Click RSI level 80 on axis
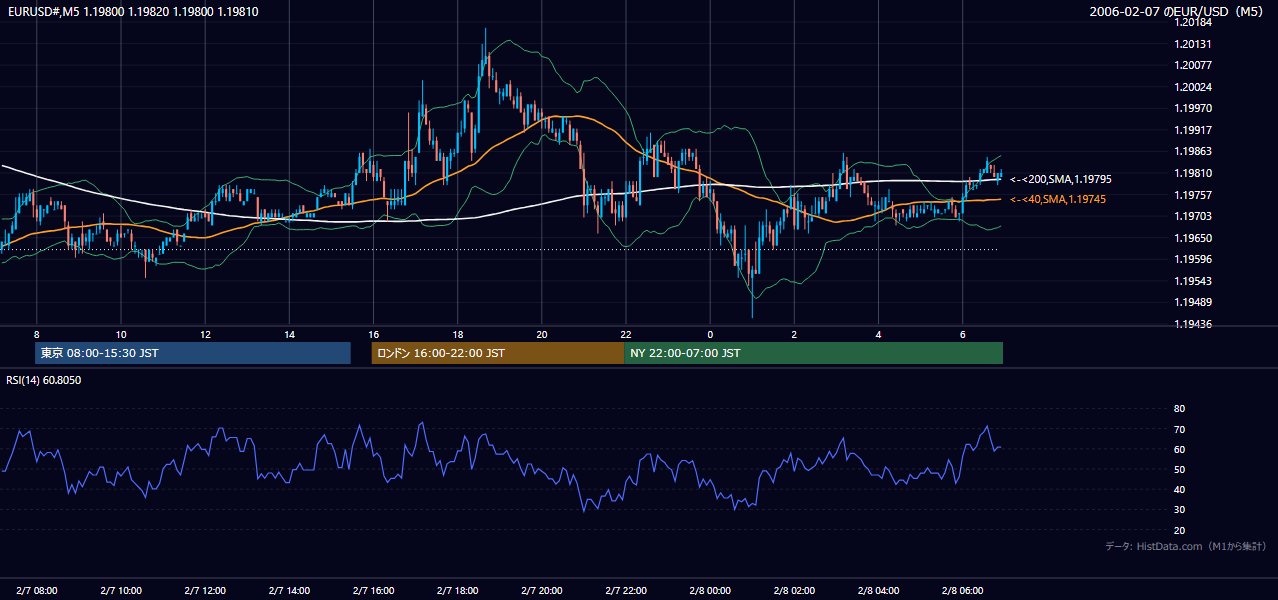The width and height of the screenshot is (1278, 600). (x=1179, y=409)
